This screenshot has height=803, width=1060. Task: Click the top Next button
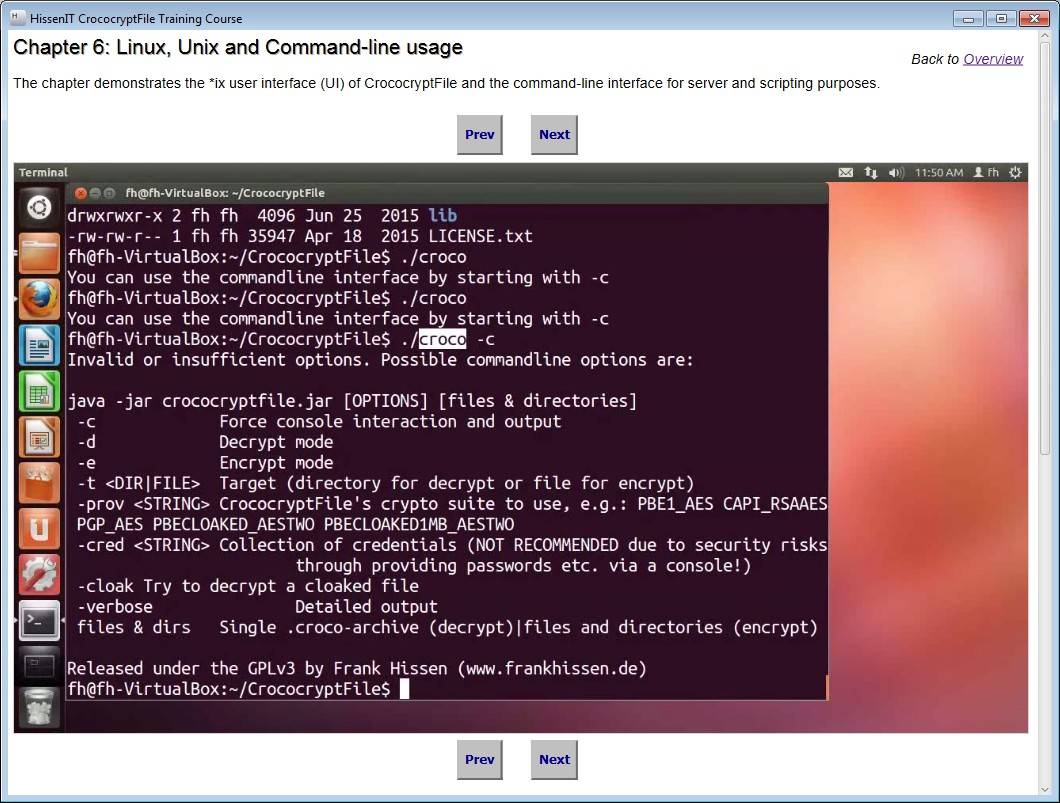click(x=554, y=135)
